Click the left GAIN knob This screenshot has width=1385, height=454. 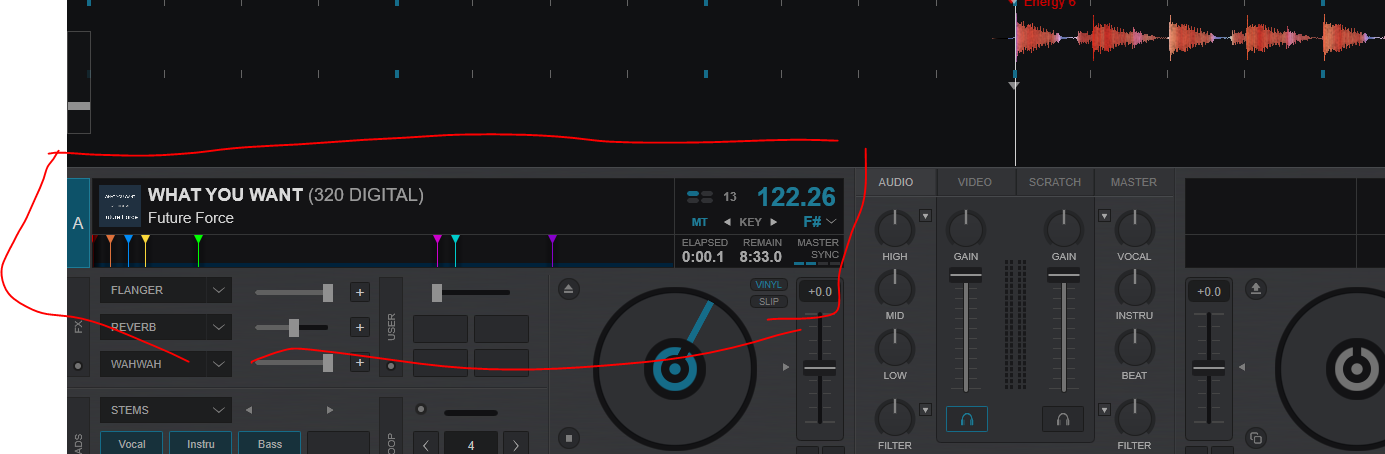point(966,229)
